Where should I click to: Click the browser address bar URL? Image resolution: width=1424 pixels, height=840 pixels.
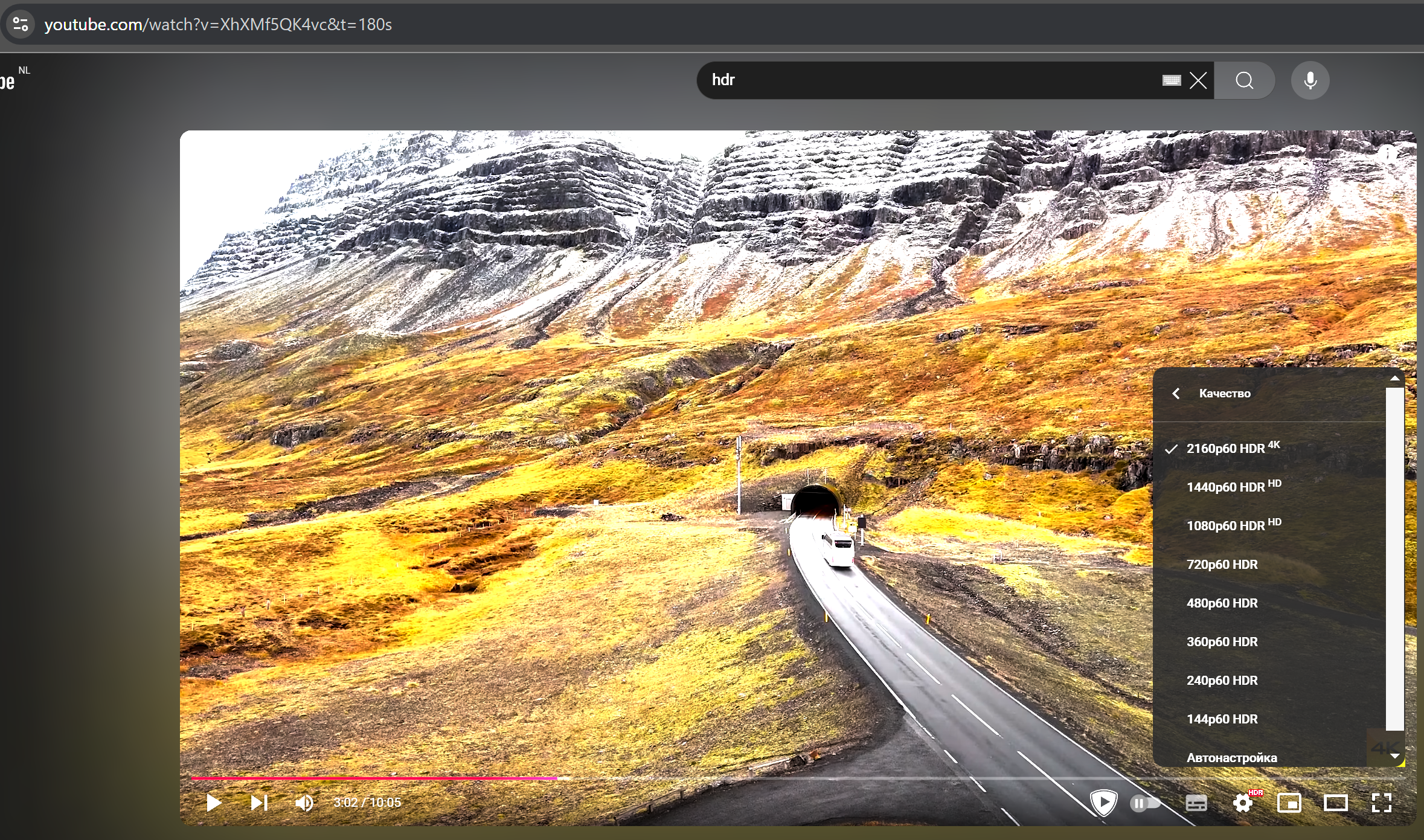[218, 24]
